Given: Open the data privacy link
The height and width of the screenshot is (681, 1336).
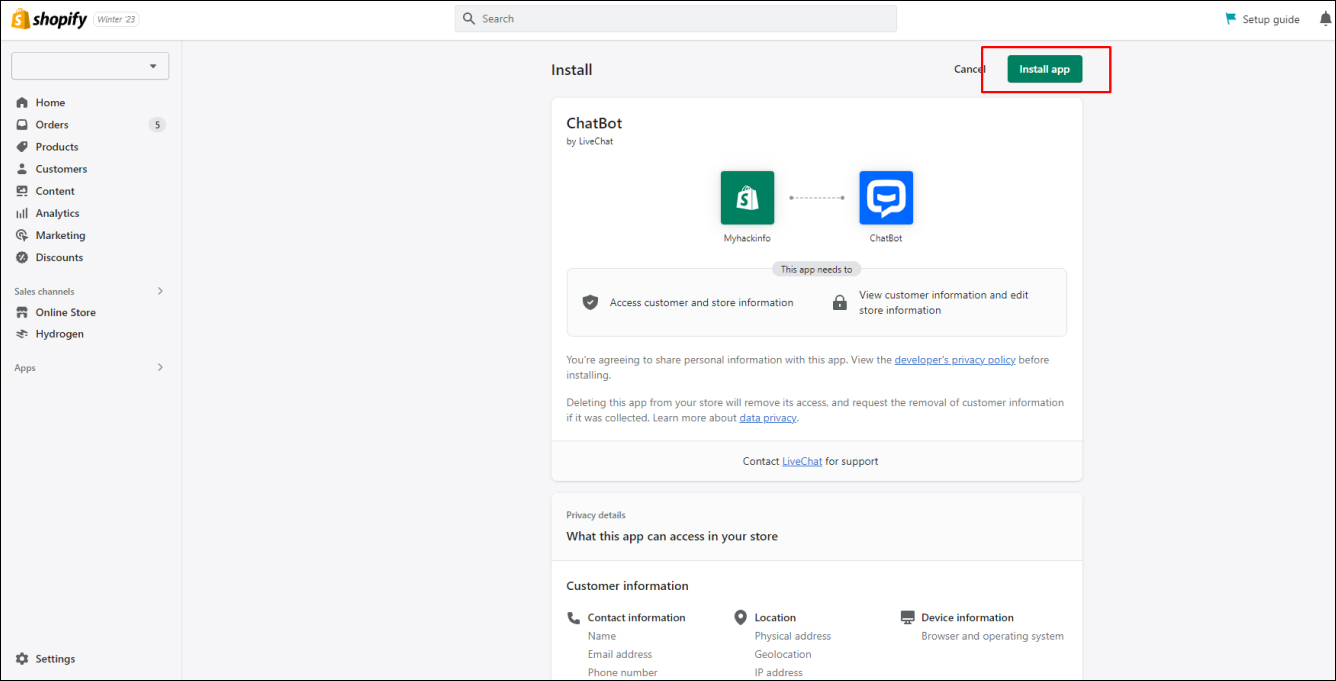Looking at the screenshot, I should 768,418.
